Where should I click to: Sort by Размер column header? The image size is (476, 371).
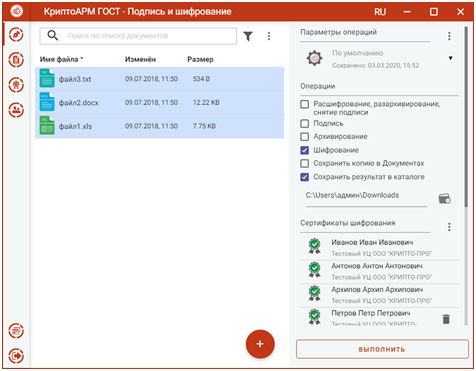[x=200, y=59]
